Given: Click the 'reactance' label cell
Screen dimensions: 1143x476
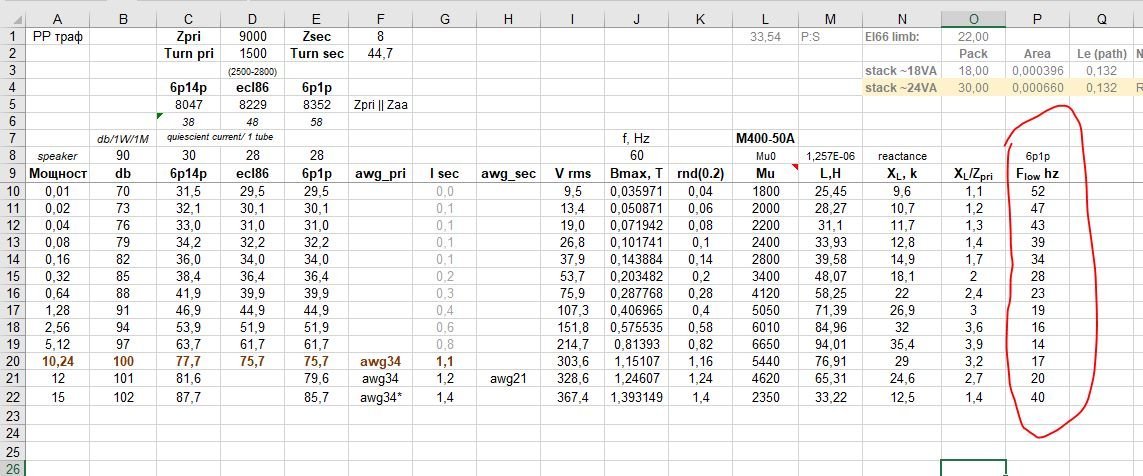Looking at the screenshot, I should [901, 156].
